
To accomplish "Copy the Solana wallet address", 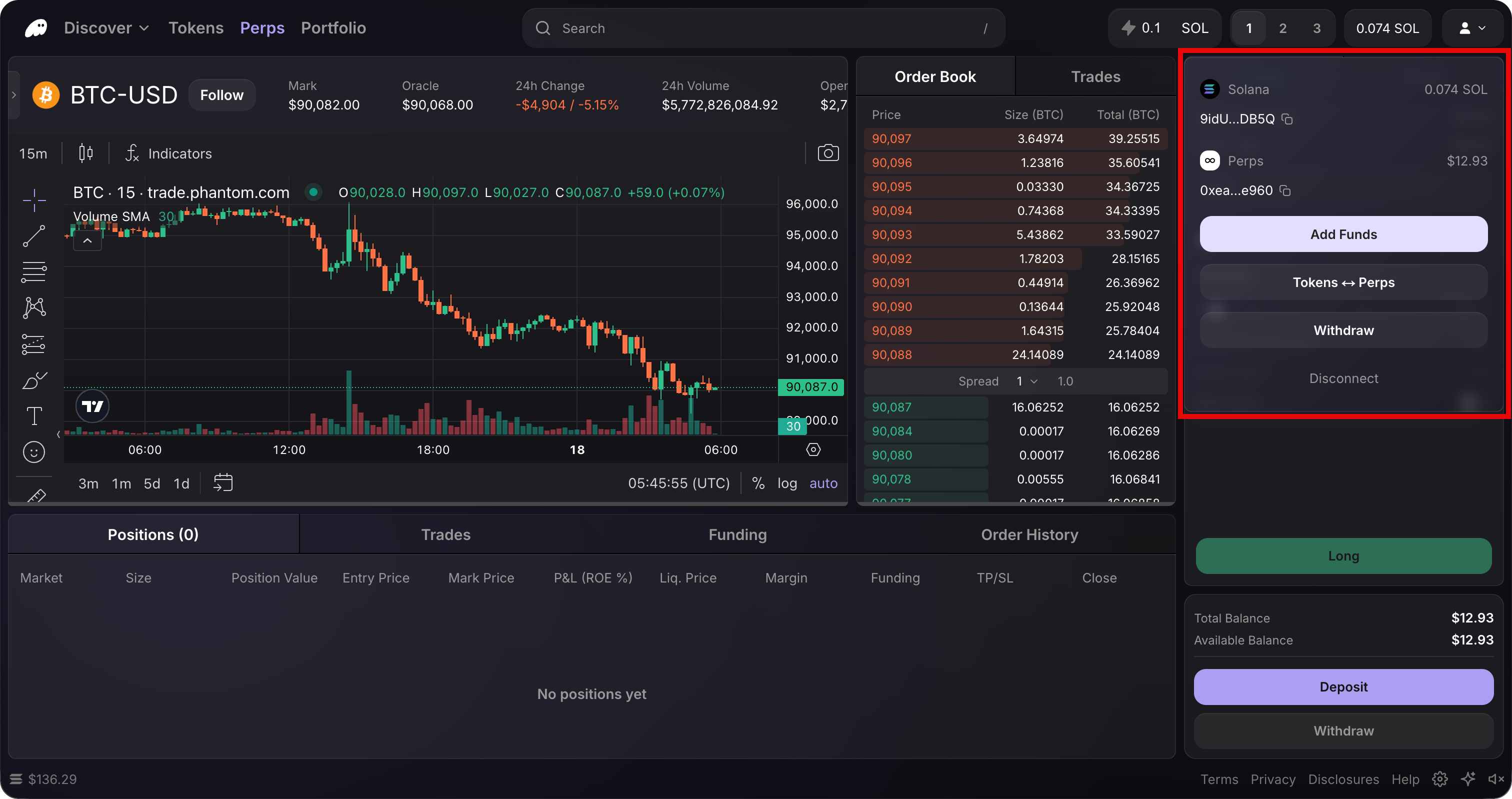I will coord(1287,119).
